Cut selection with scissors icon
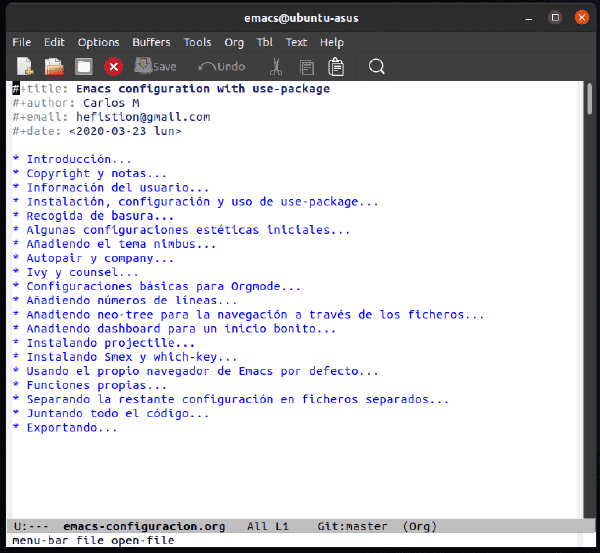The height and width of the screenshot is (553, 600). click(x=276, y=67)
